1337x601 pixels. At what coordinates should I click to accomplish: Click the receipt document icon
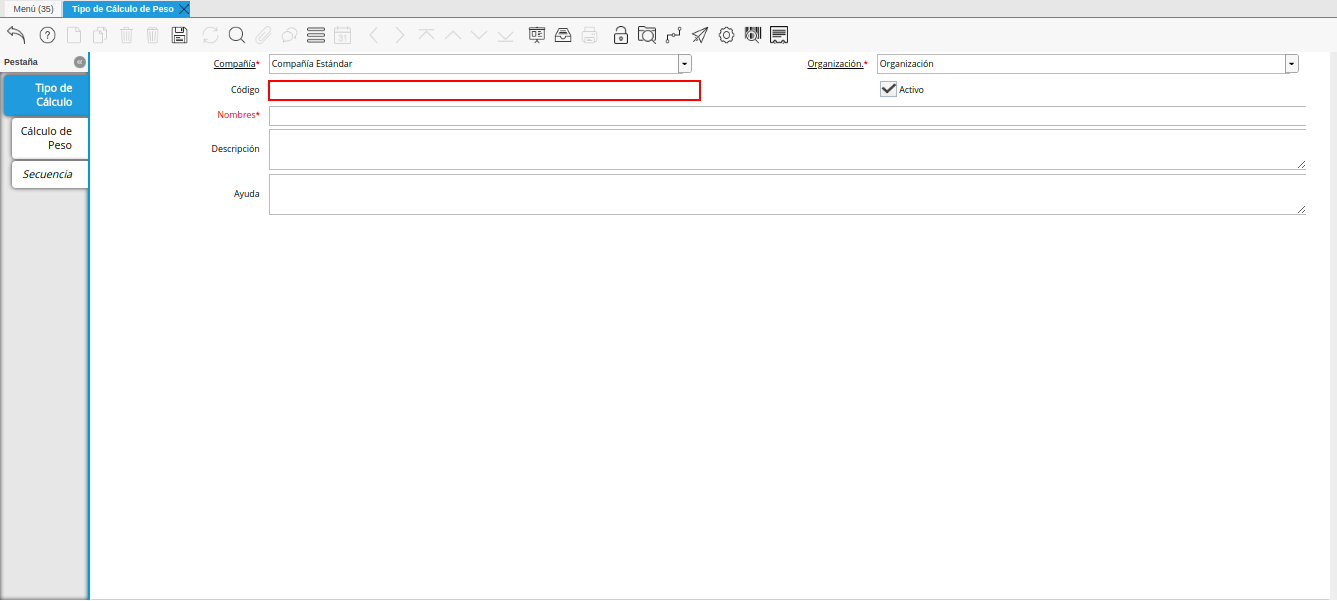click(780, 35)
